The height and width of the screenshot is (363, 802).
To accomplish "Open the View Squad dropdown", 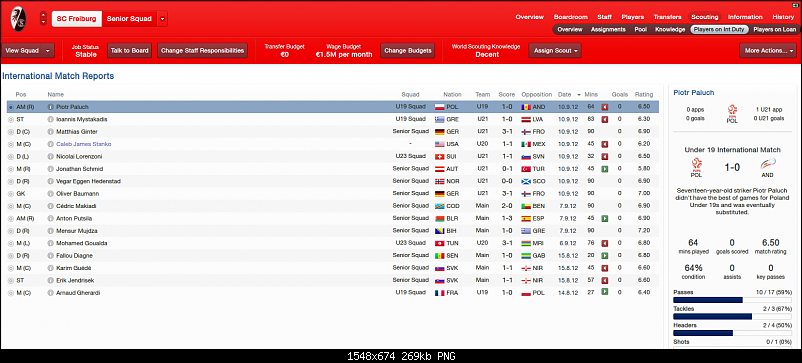I will click(x=28, y=51).
